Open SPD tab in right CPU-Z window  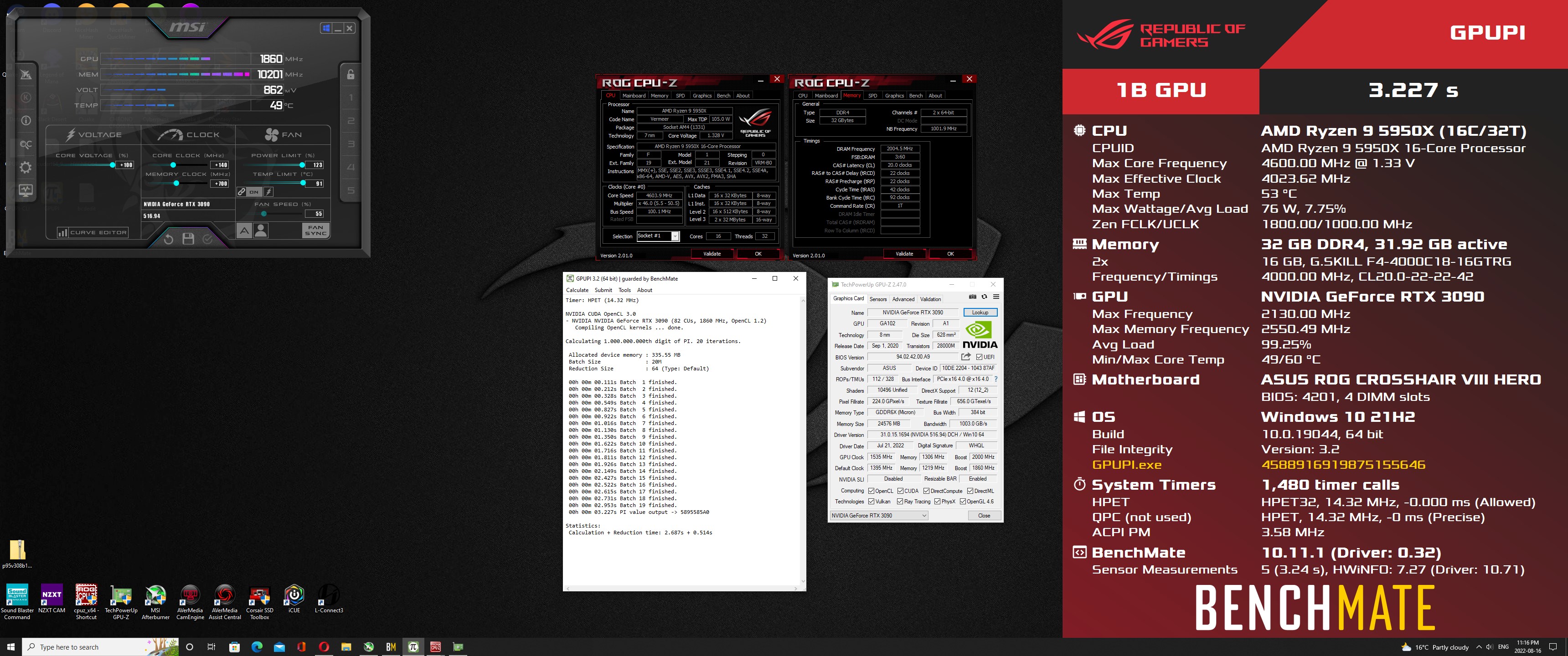click(x=872, y=96)
